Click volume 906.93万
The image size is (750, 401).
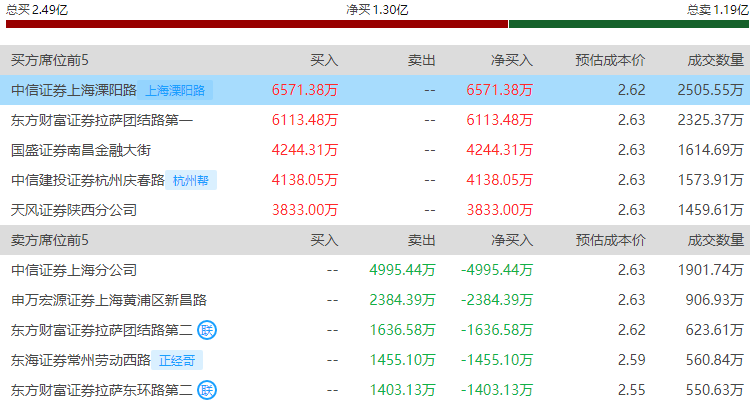(715, 300)
